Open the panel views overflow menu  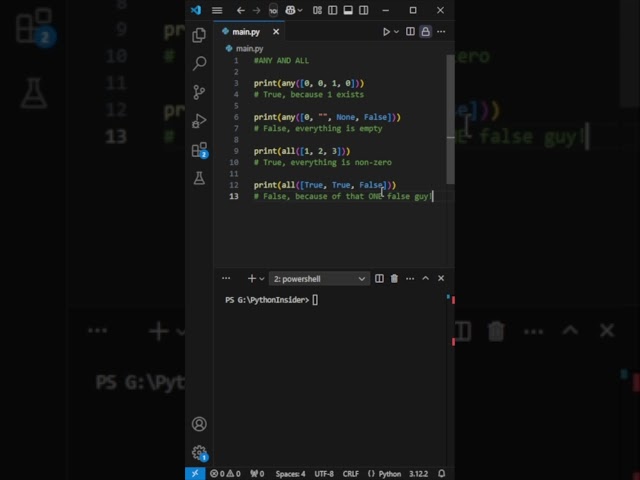226,278
